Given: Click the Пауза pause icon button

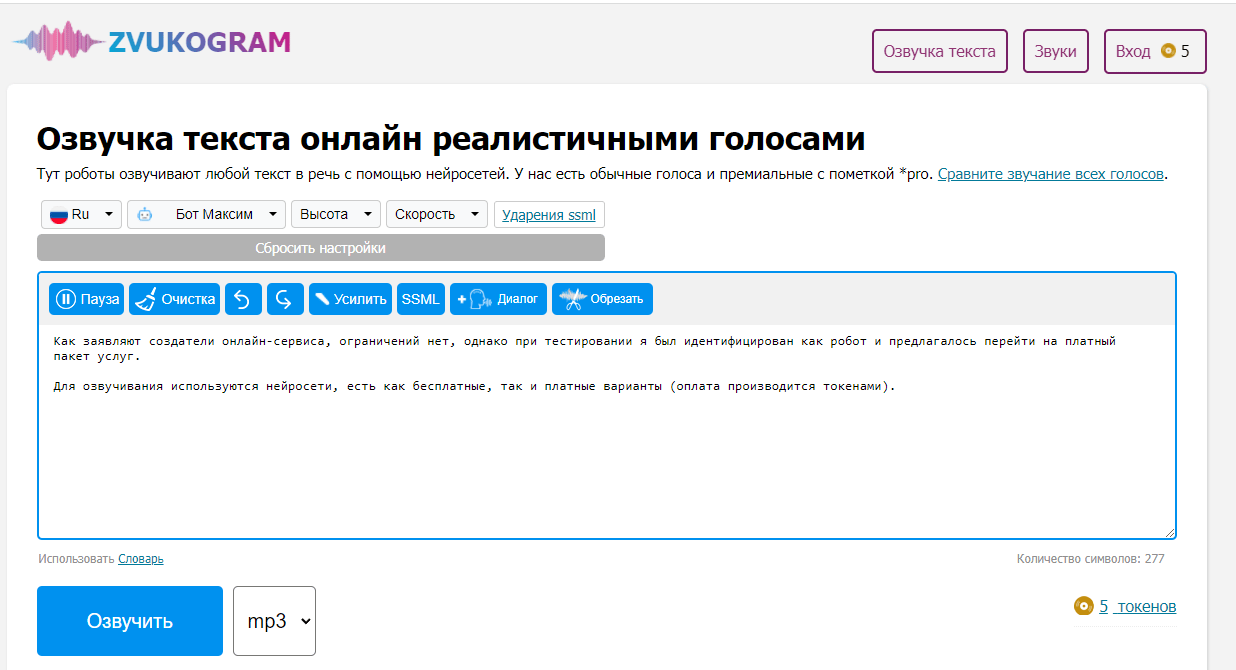Looking at the screenshot, I should (87, 299).
